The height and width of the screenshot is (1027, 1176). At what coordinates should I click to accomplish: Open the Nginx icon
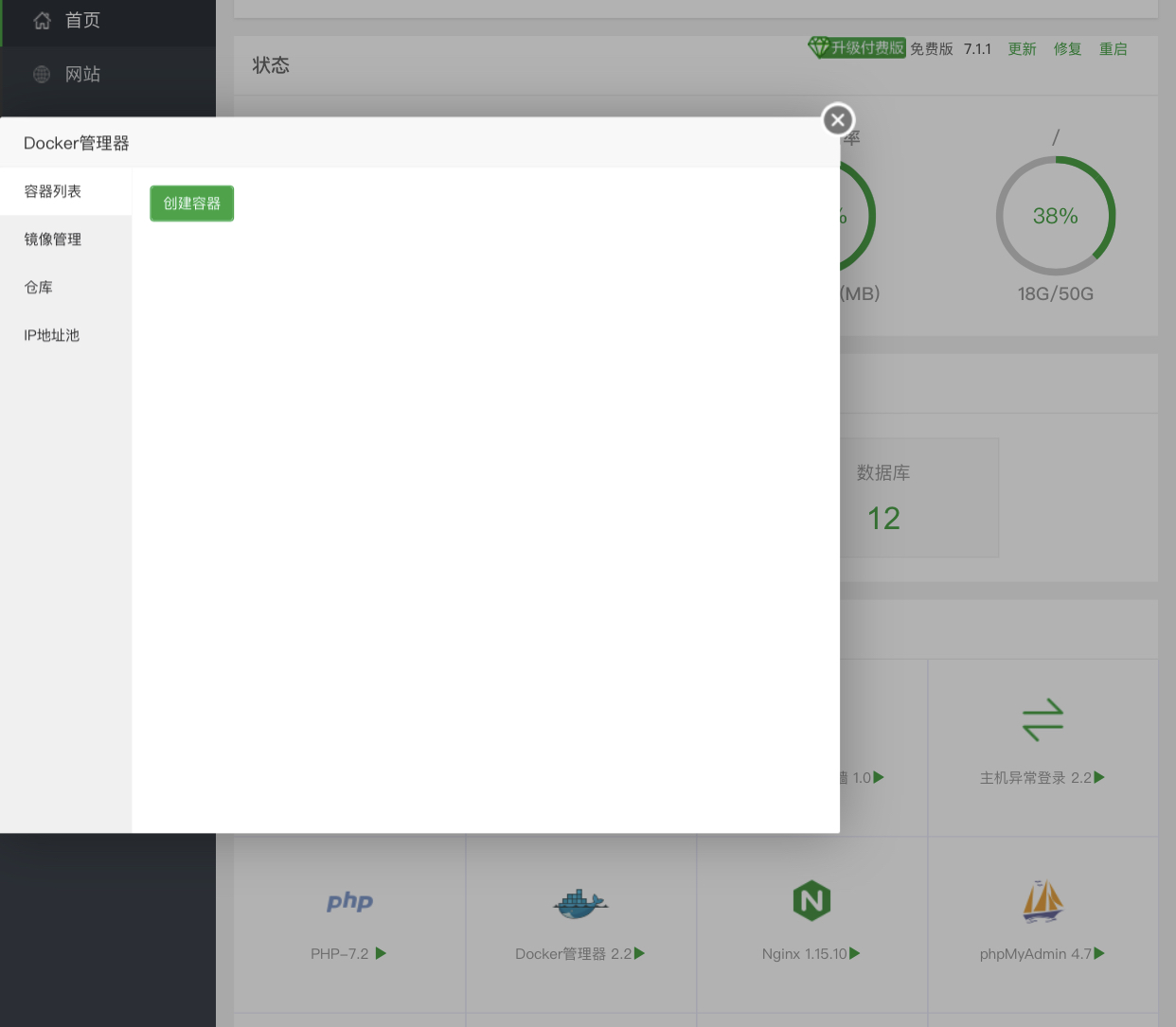811,900
